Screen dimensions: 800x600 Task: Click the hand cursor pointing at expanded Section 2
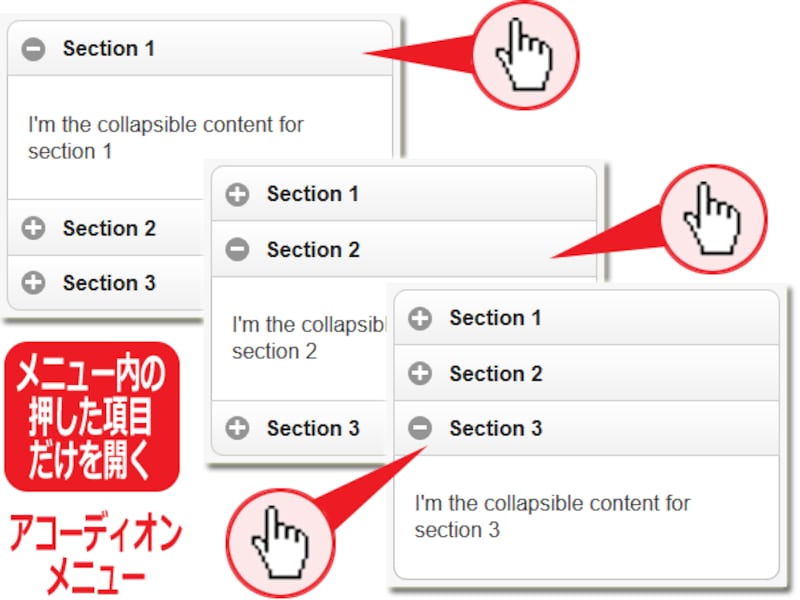(711, 219)
